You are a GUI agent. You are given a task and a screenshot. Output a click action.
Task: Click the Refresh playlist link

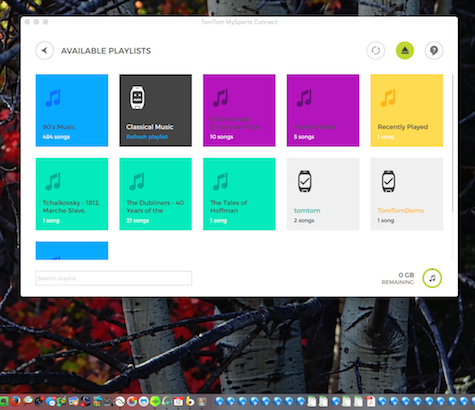click(x=147, y=137)
